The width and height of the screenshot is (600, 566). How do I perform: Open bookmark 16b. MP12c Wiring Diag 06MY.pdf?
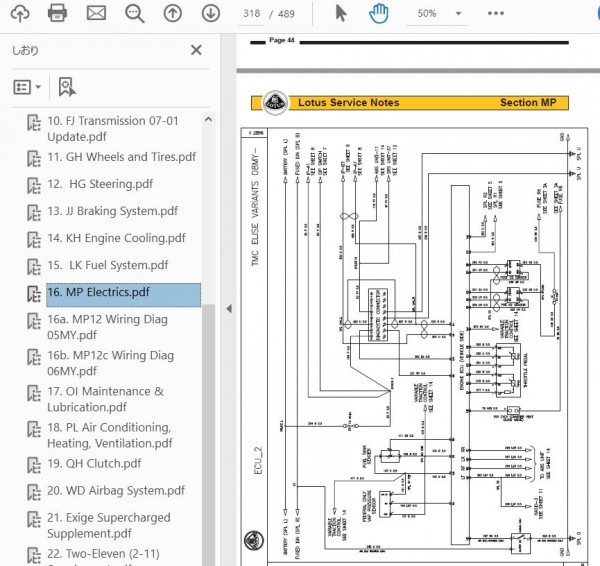click(x=111, y=363)
